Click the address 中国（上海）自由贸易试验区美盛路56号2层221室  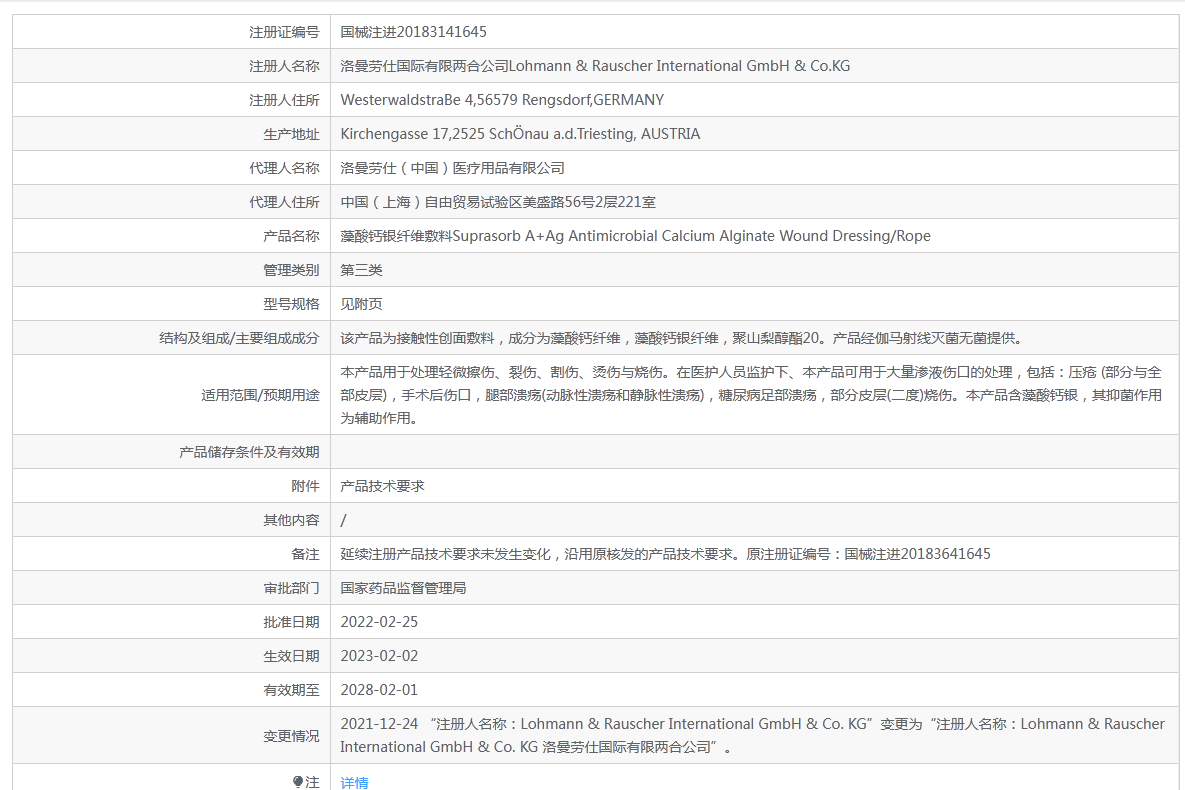[x=498, y=202]
